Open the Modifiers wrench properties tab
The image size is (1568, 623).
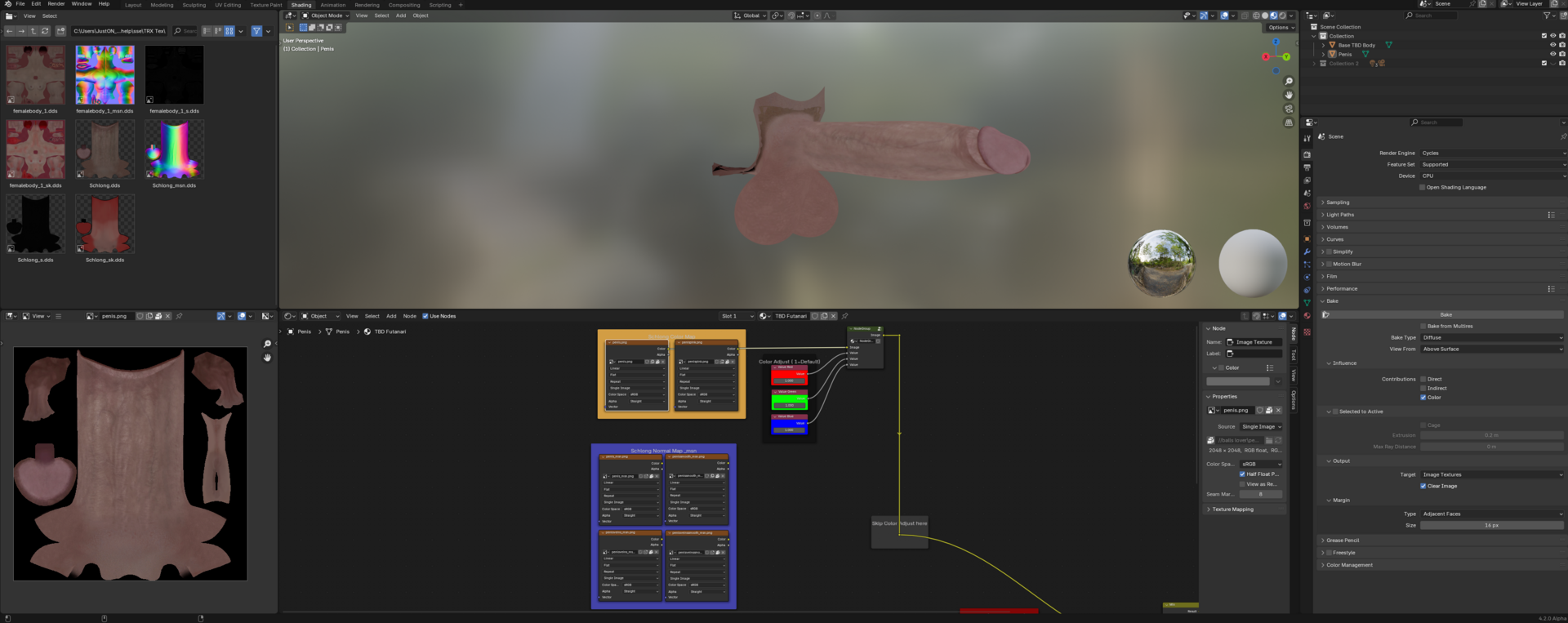[1307, 251]
